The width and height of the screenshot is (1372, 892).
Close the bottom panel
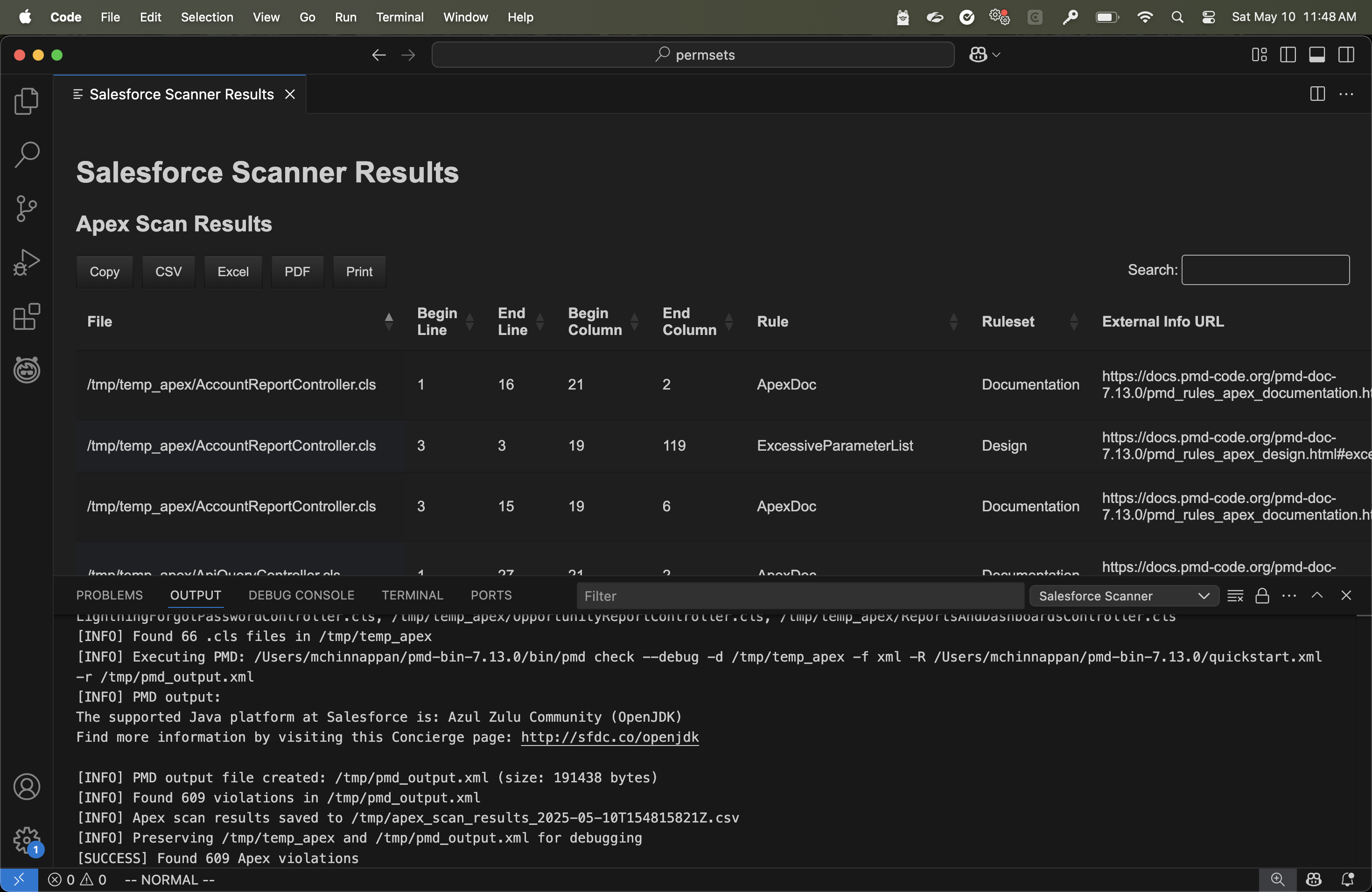tap(1346, 595)
